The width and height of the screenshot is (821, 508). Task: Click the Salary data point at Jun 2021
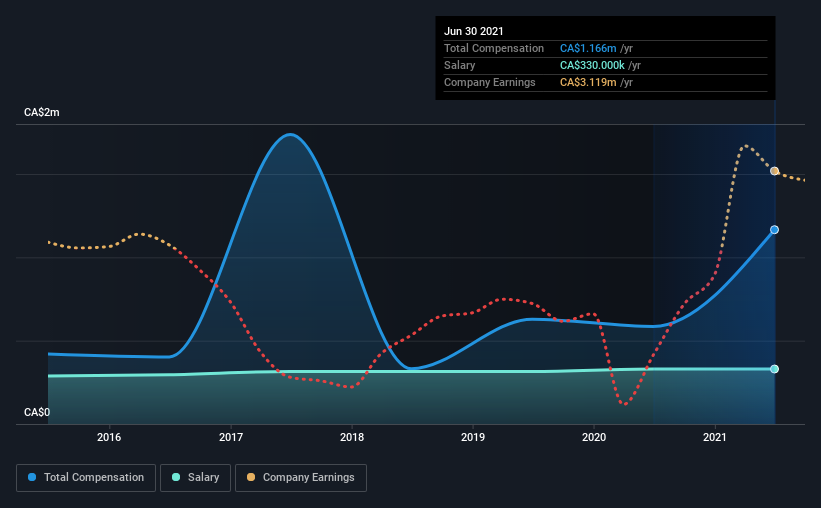tap(774, 369)
